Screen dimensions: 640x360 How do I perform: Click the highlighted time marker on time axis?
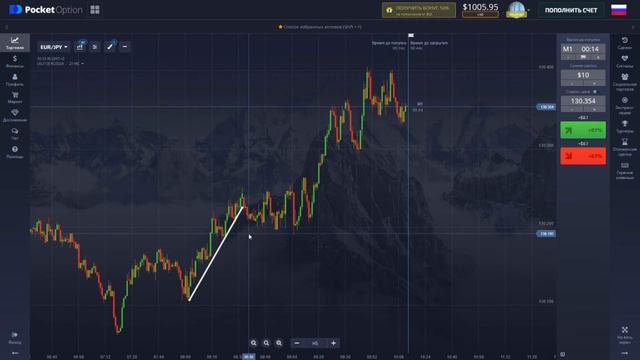point(249,357)
